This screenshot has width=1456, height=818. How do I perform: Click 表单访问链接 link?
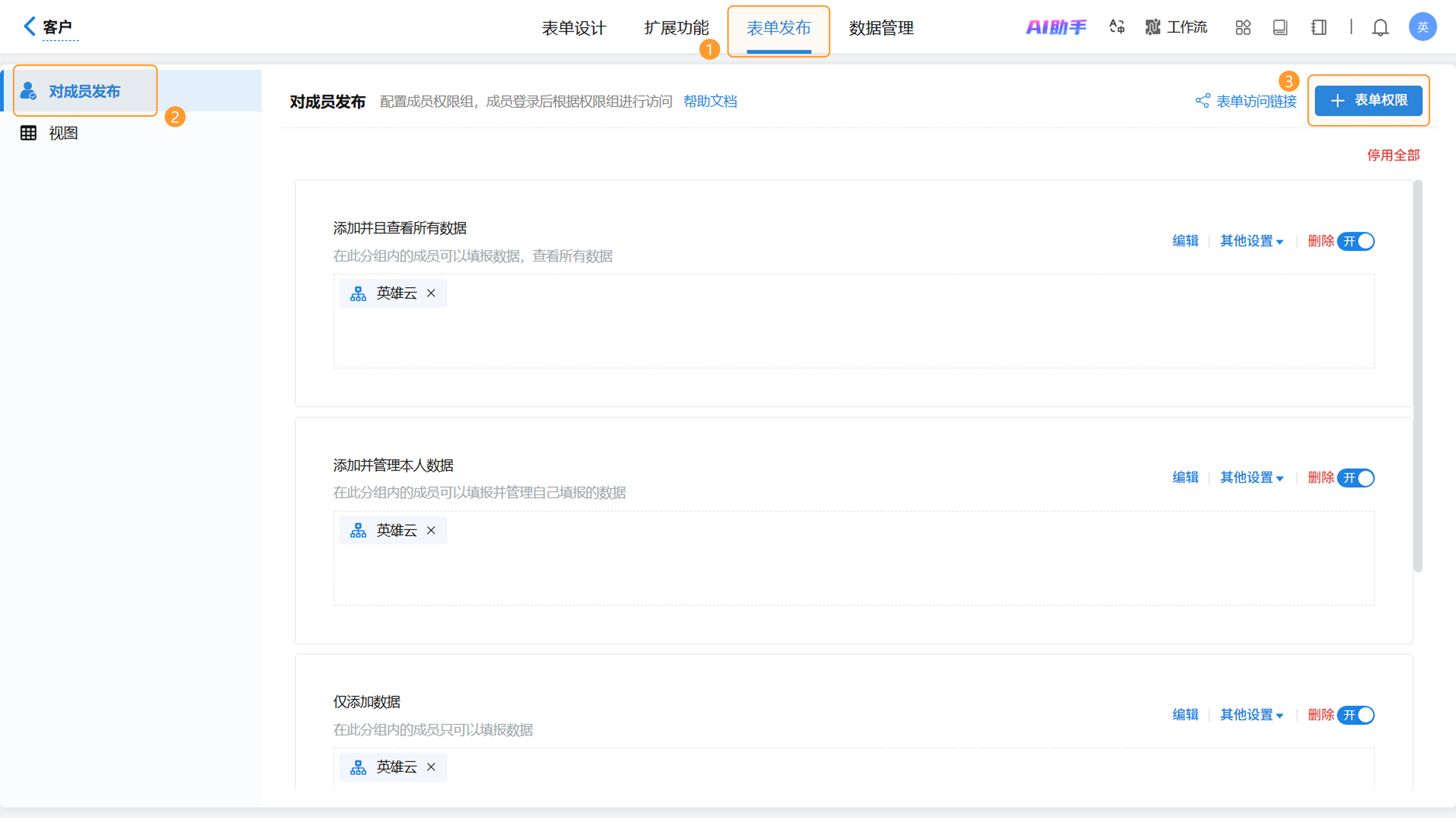(x=1256, y=102)
